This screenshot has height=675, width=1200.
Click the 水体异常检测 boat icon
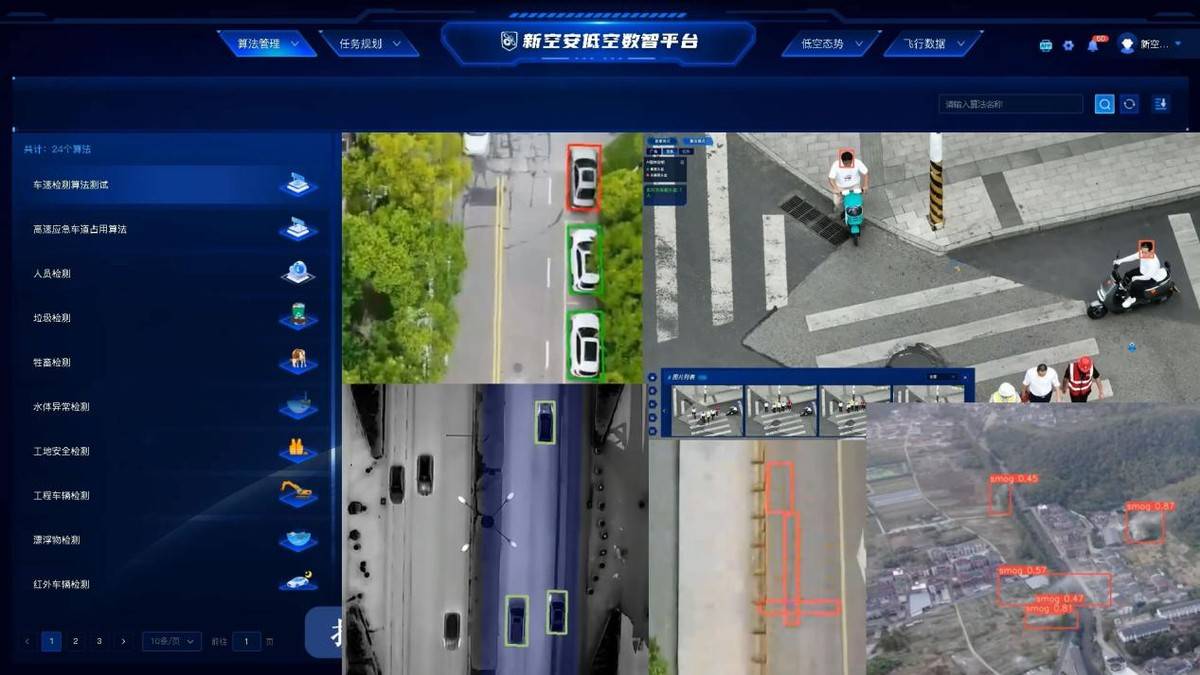tap(298, 406)
